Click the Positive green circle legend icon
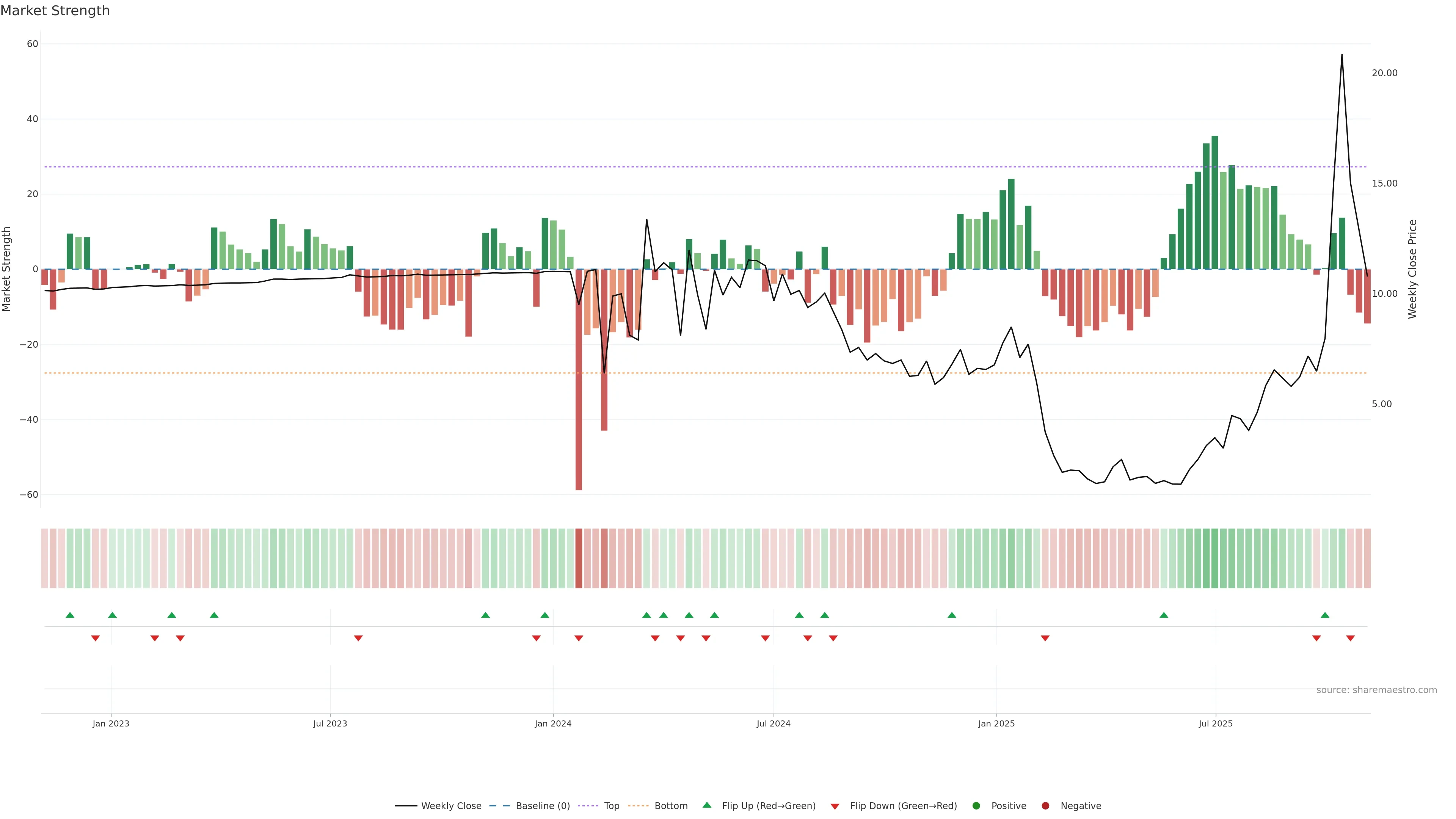1456x819 pixels. (976, 806)
